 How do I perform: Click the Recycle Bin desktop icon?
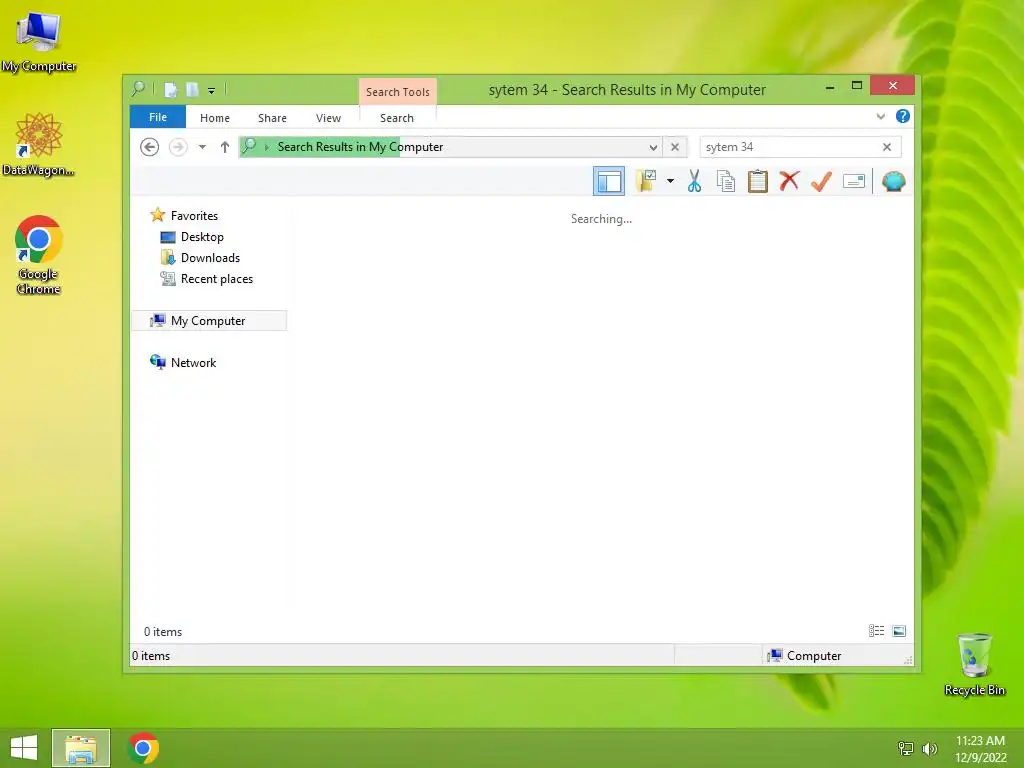(x=974, y=664)
